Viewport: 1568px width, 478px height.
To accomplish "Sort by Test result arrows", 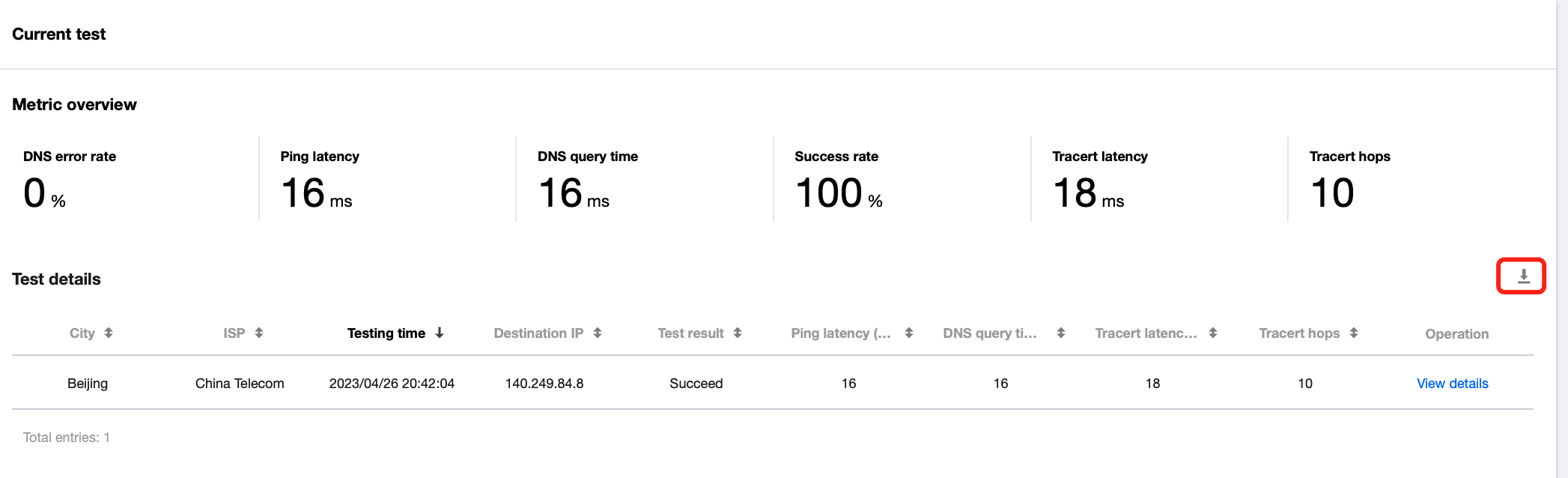I will tap(738, 333).
